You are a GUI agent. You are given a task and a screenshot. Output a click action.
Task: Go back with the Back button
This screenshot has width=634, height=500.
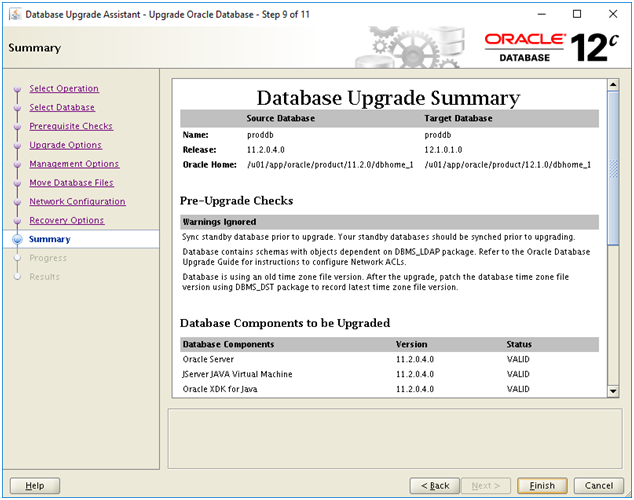435,485
